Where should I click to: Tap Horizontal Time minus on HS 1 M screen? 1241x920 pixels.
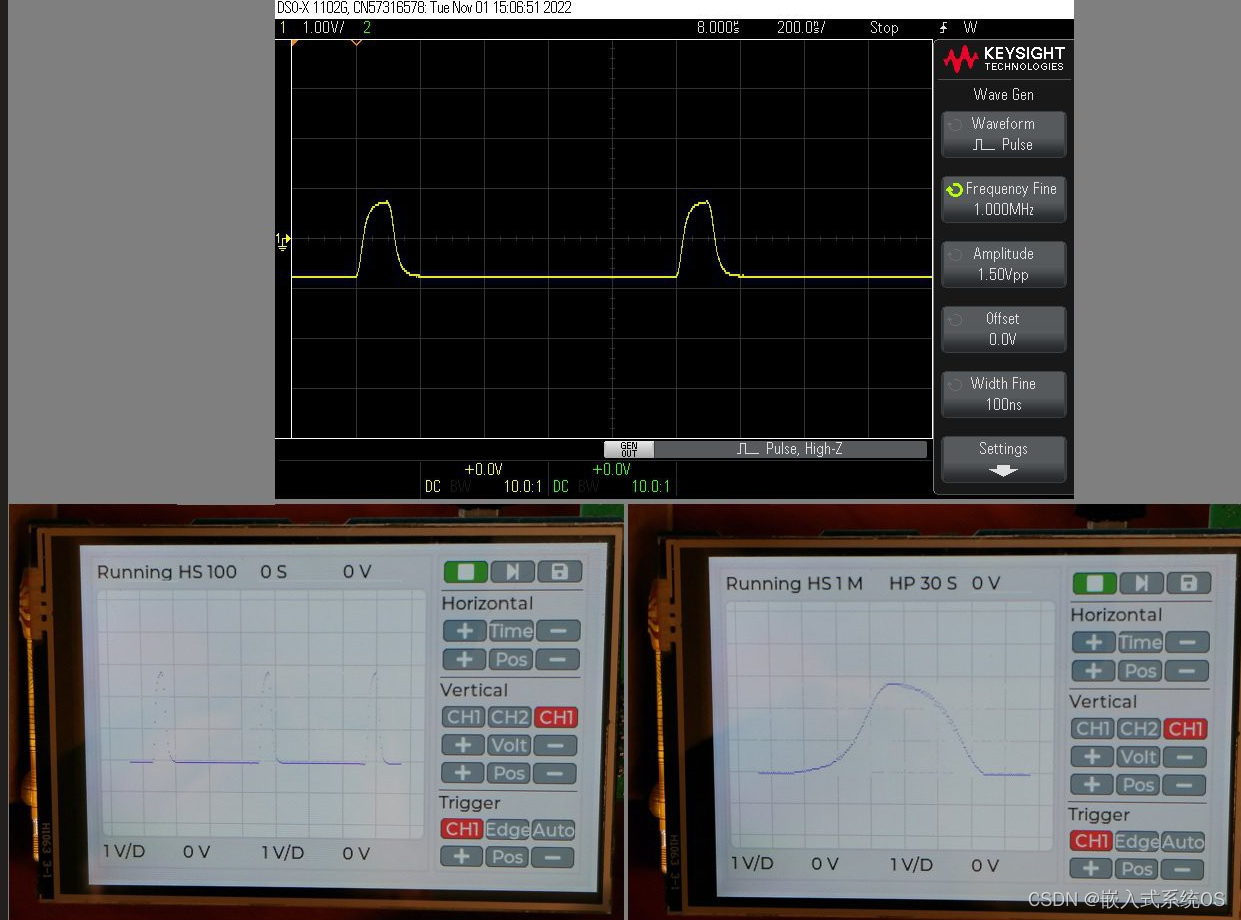tap(1188, 643)
